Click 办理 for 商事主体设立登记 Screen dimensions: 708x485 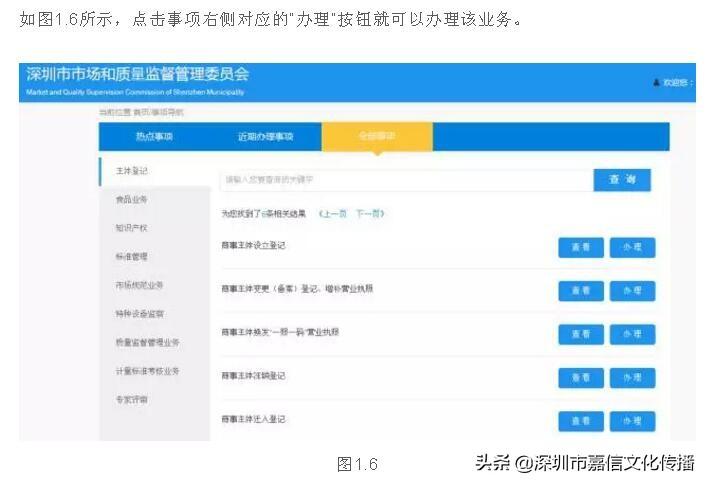(x=632, y=248)
